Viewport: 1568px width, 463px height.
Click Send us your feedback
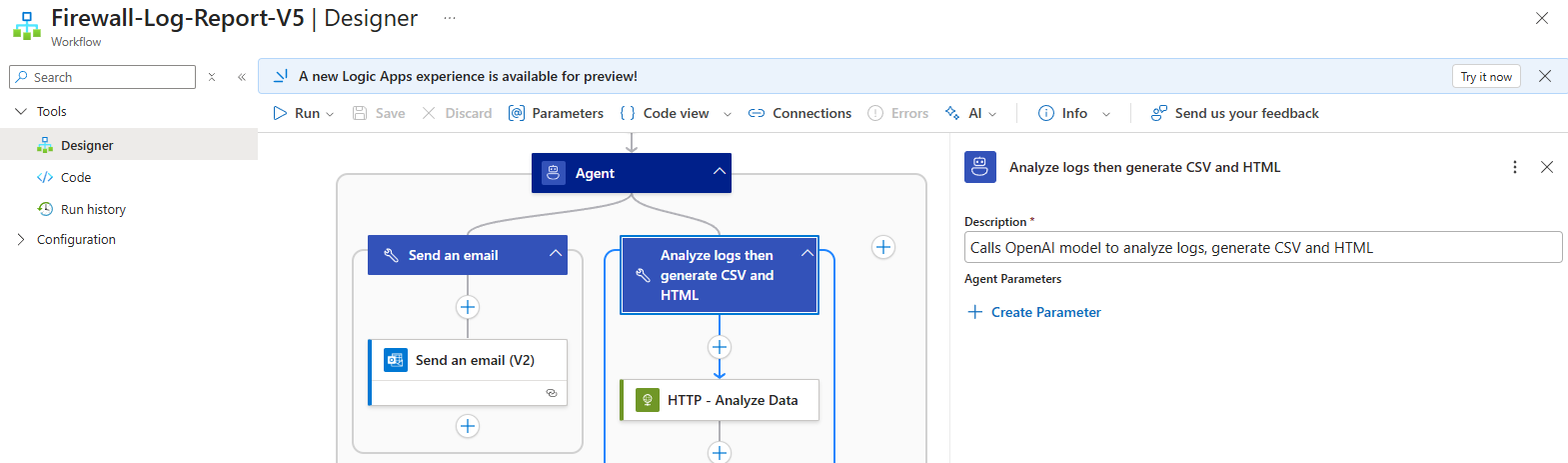[1235, 113]
